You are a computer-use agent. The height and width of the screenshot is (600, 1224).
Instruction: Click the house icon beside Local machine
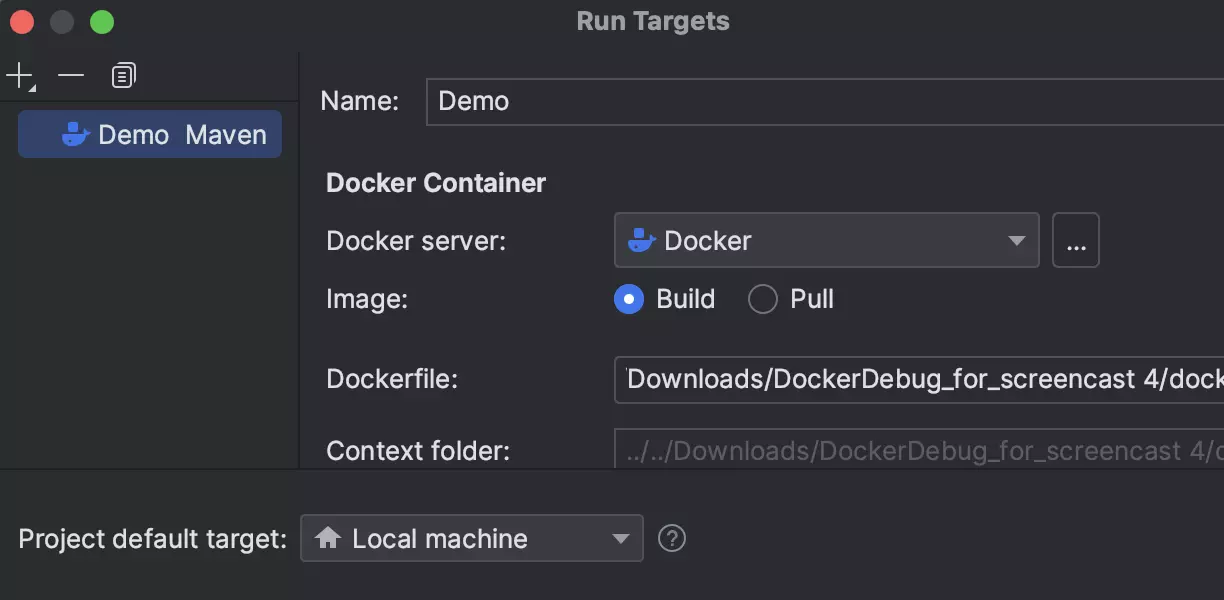327,539
